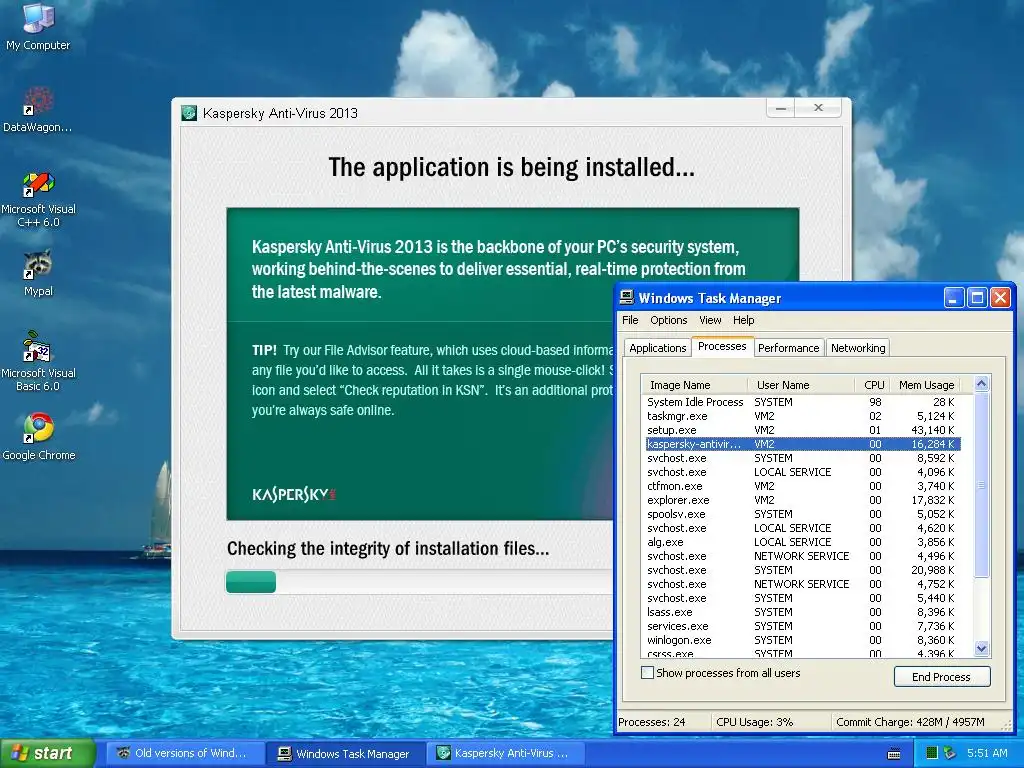Open the Start menu
The height and width of the screenshot is (768, 1024).
[46, 753]
